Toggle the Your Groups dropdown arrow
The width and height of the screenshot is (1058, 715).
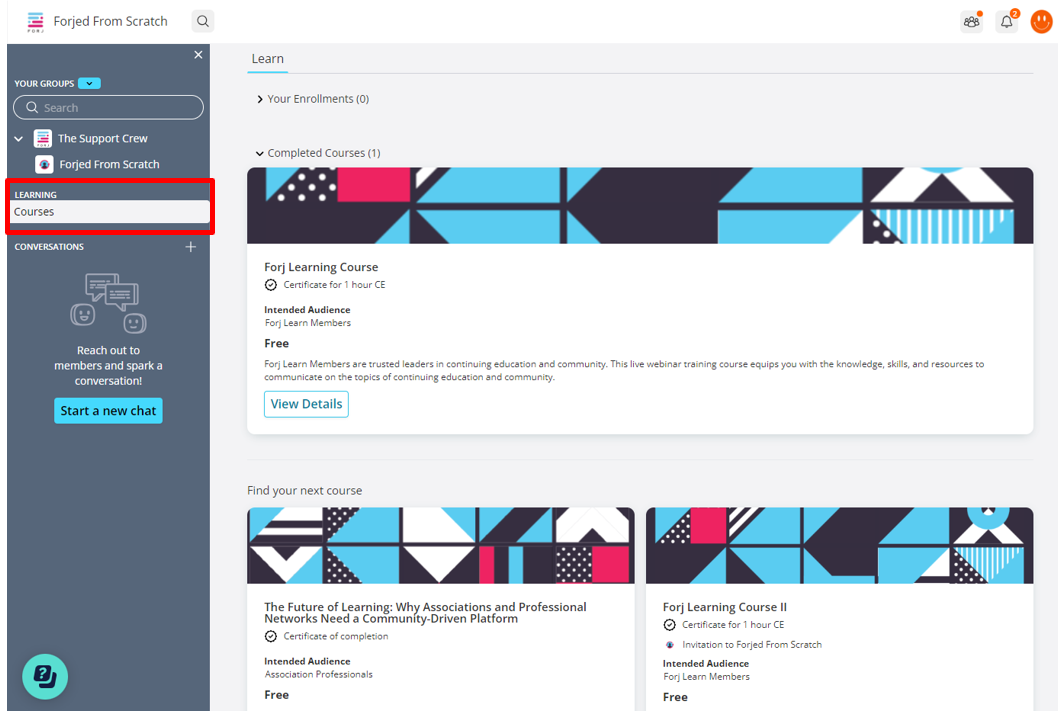coord(89,83)
